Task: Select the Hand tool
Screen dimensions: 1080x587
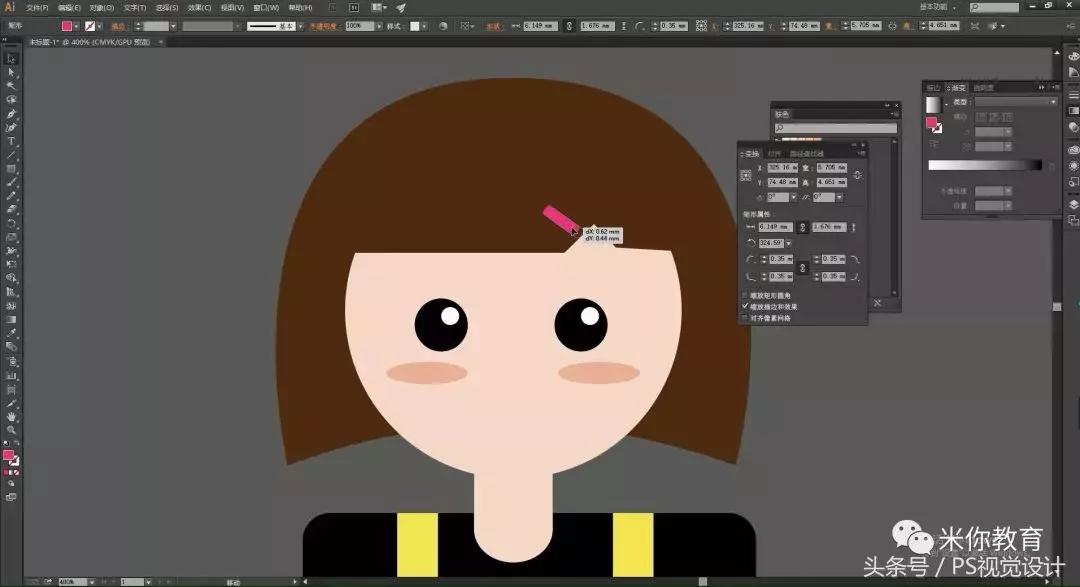Action: [11, 415]
